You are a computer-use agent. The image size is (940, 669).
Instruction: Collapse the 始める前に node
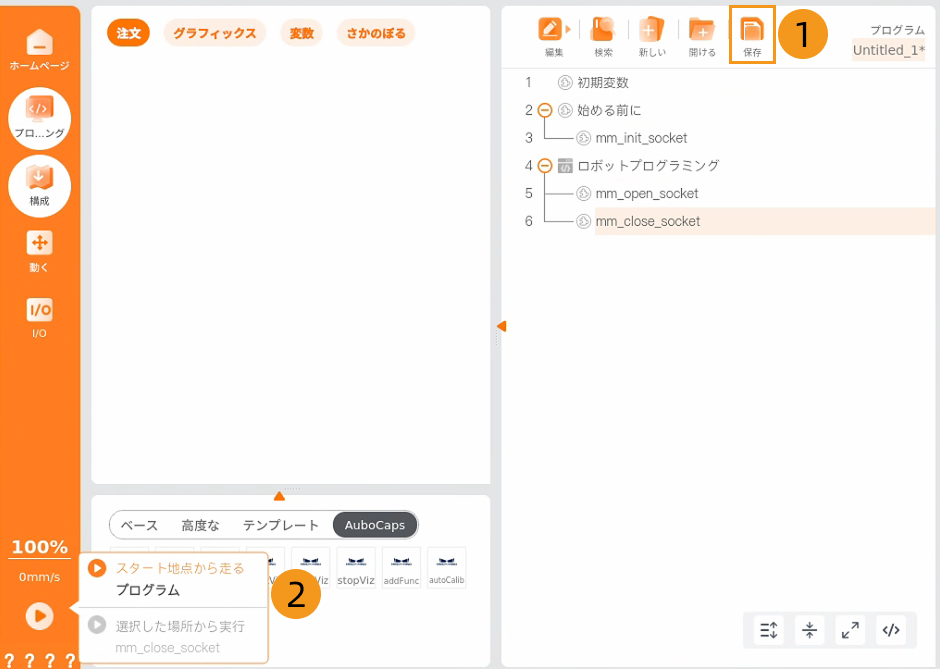544,110
